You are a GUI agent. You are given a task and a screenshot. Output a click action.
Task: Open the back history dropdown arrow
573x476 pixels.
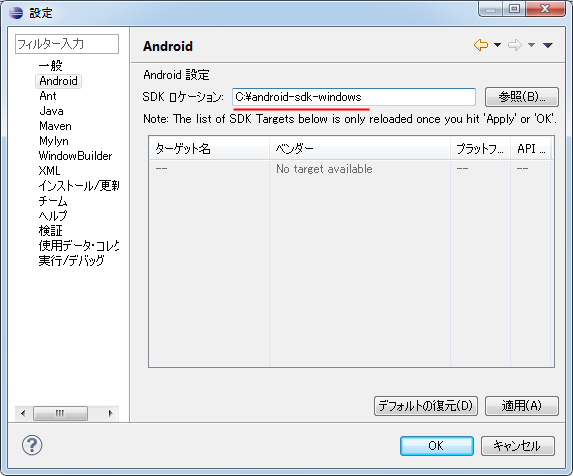tap(497, 45)
